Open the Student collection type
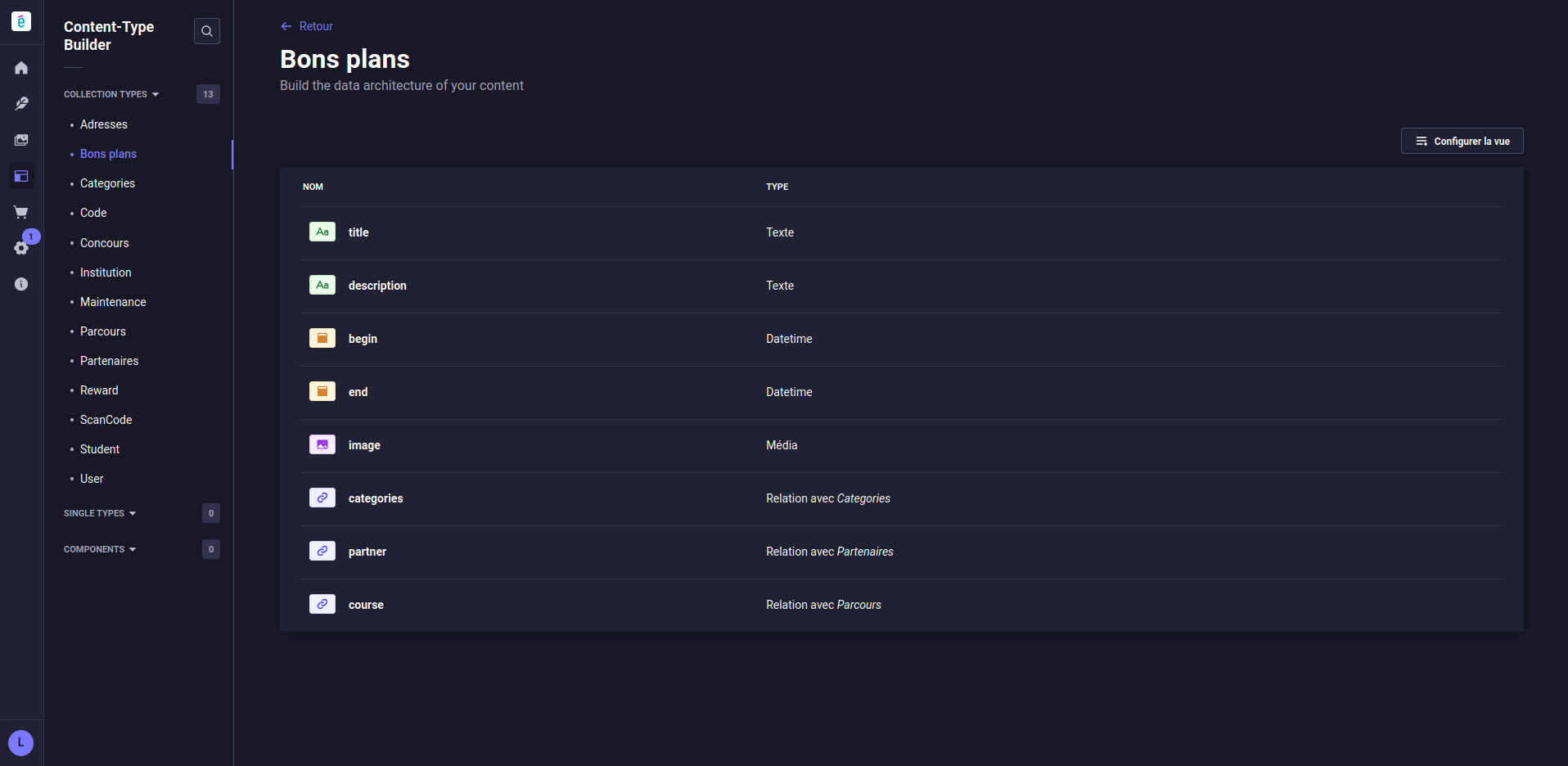This screenshot has height=766, width=1568. (99, 448)
